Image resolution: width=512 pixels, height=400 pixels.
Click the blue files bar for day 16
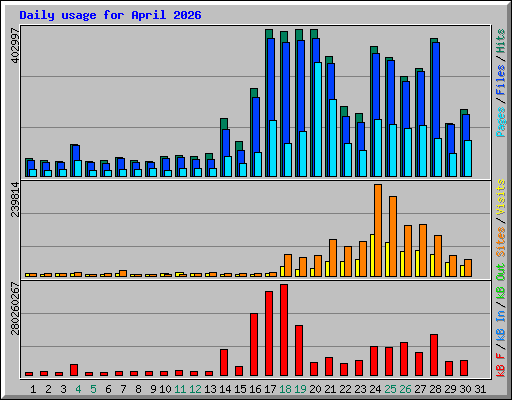[x=256, y=125]
